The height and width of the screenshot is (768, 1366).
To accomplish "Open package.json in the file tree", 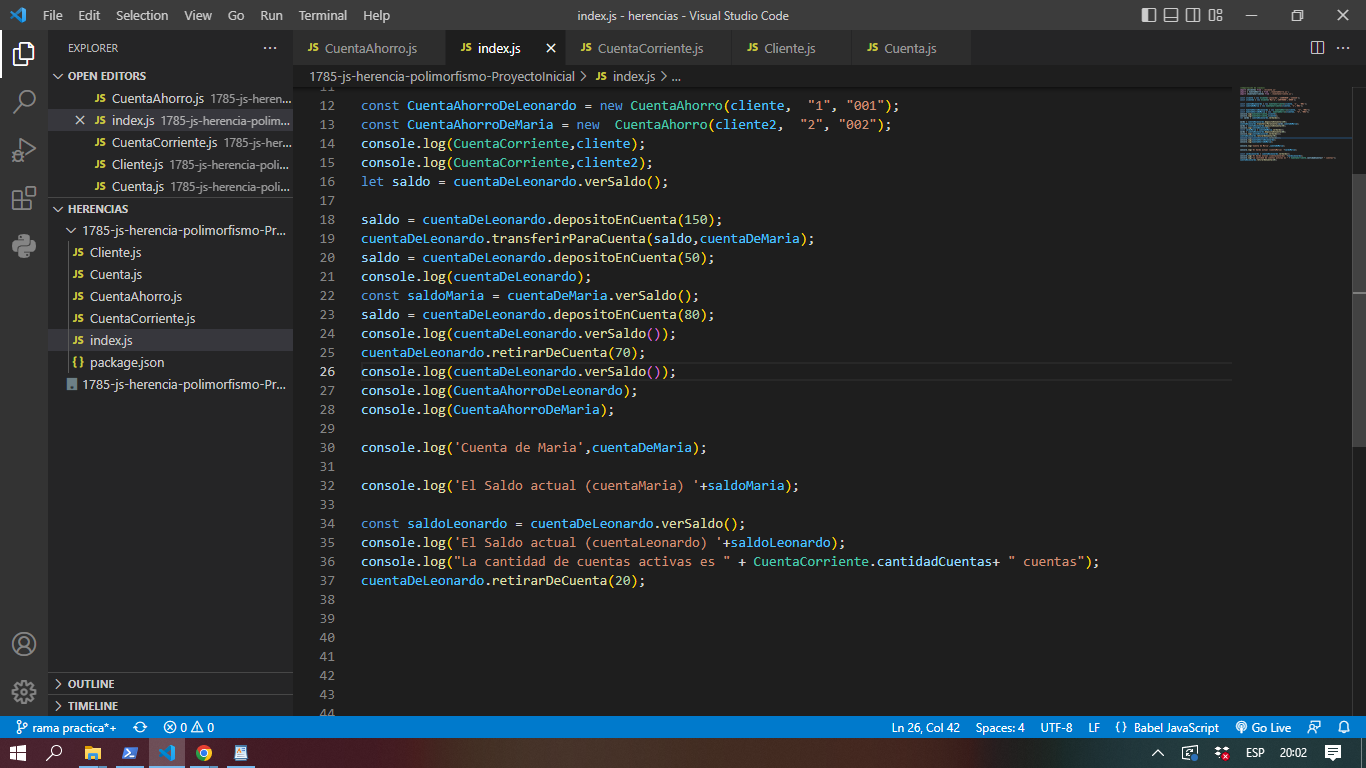I will [170, 362].
